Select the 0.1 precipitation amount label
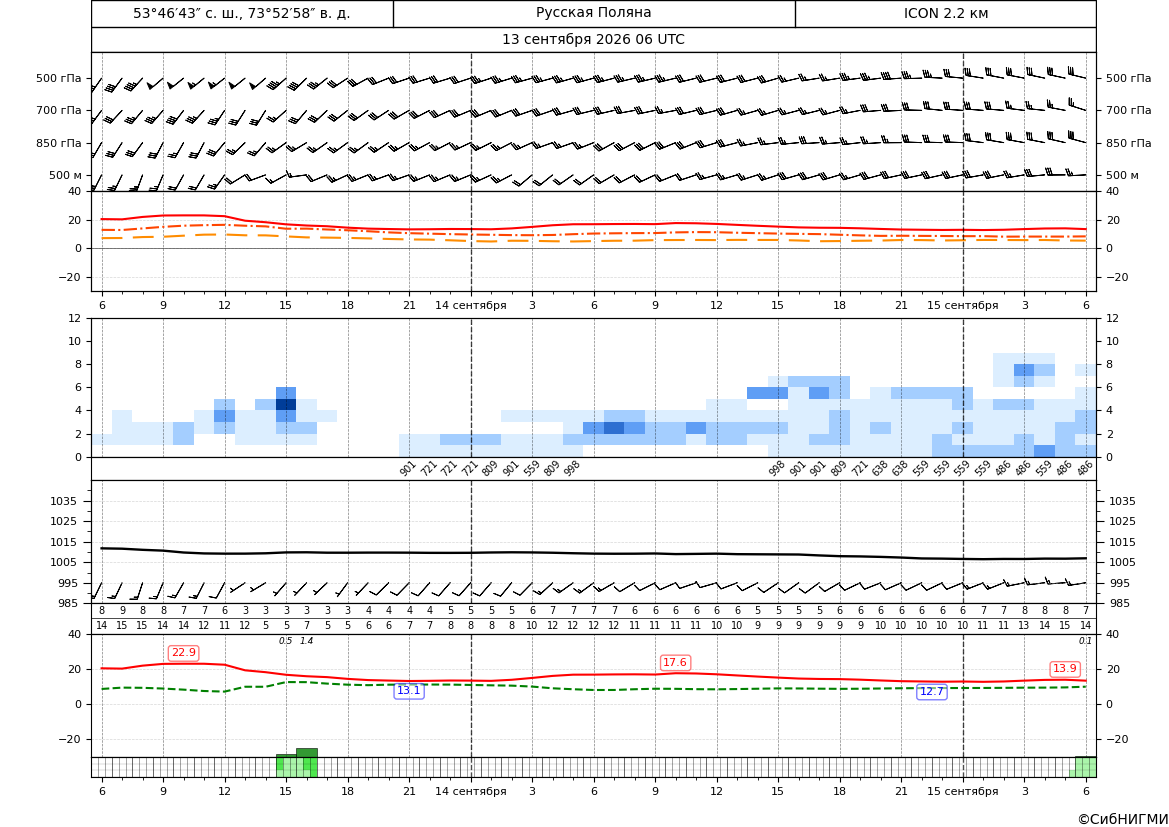 tap(1086, 641)
